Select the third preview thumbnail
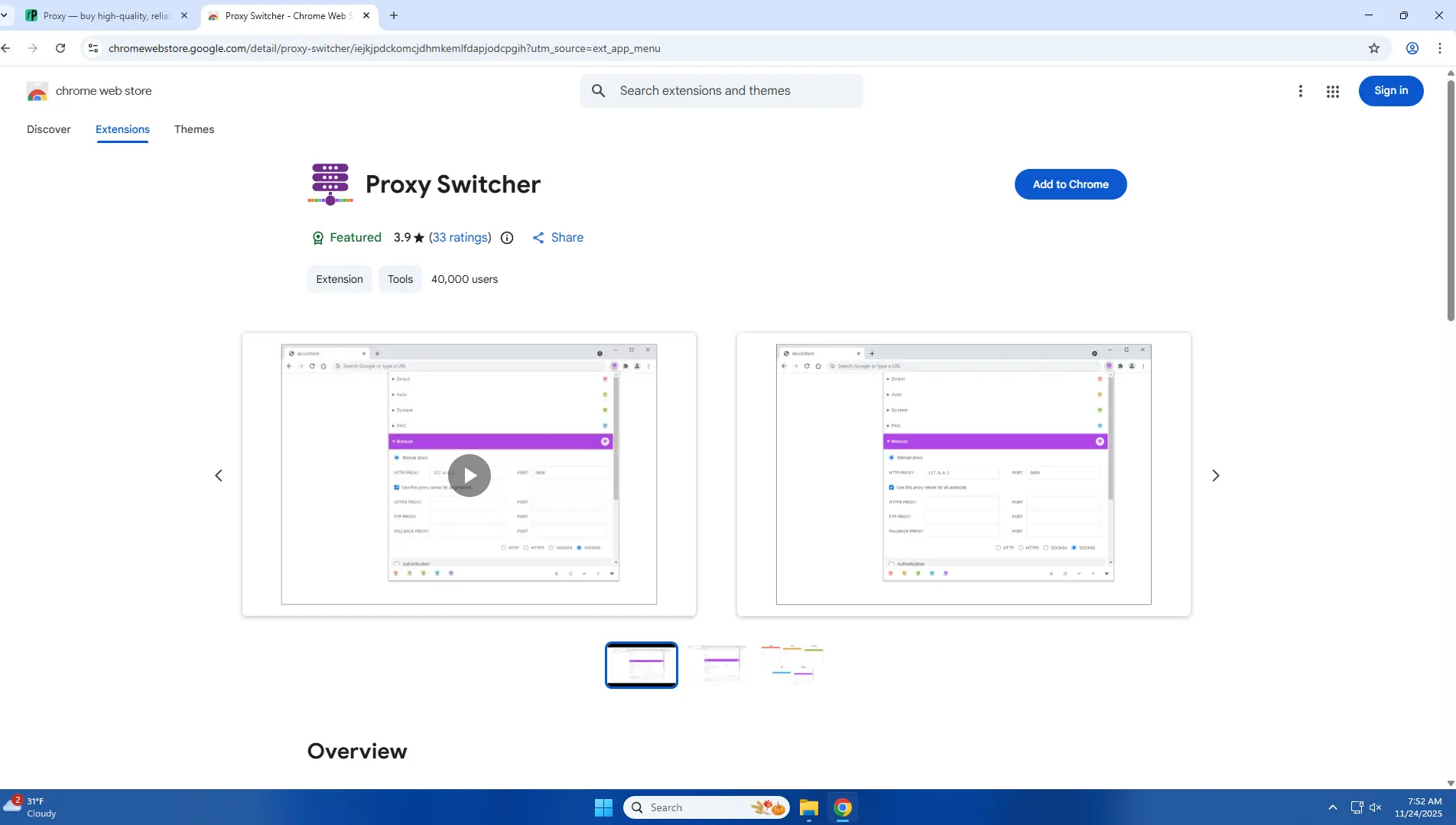Image resolution: width=1456 pixels, height=825 pixels. point(791,665)
